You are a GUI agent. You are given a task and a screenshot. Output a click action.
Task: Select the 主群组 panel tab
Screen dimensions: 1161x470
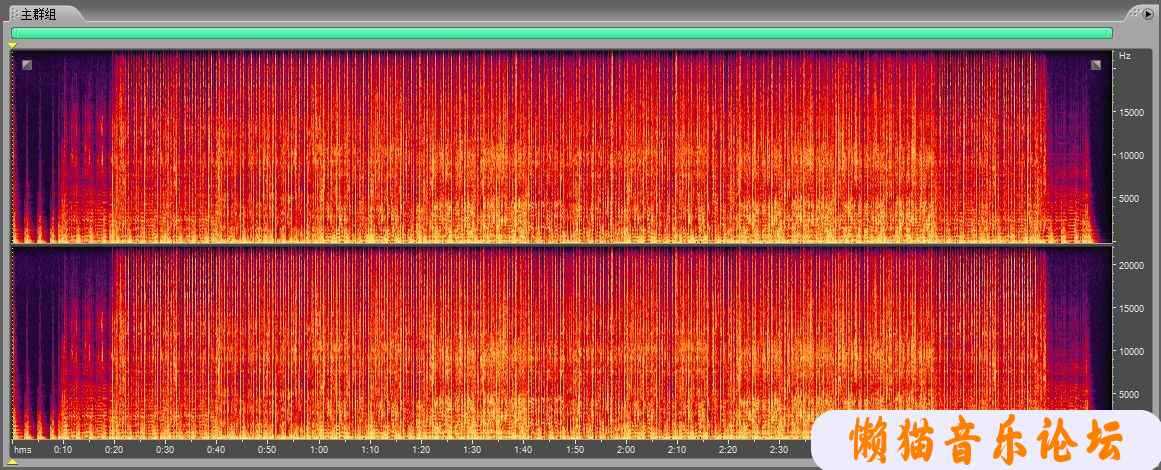tap(39, 14)
